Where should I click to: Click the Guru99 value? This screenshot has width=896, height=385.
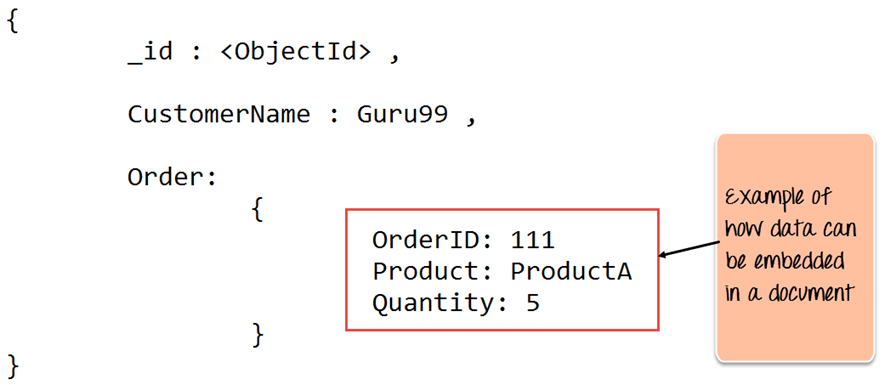click(x=402, y=114)
